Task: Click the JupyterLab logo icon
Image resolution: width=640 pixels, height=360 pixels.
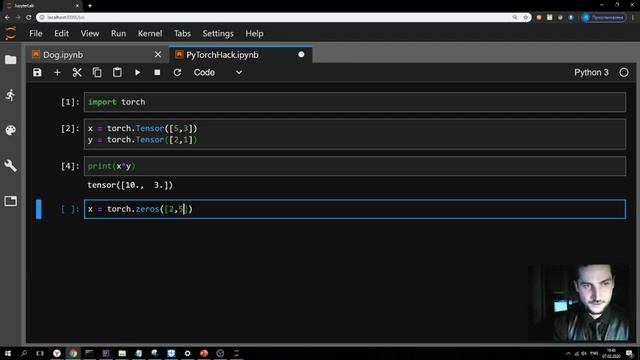Action: click(x=11, y=33)
